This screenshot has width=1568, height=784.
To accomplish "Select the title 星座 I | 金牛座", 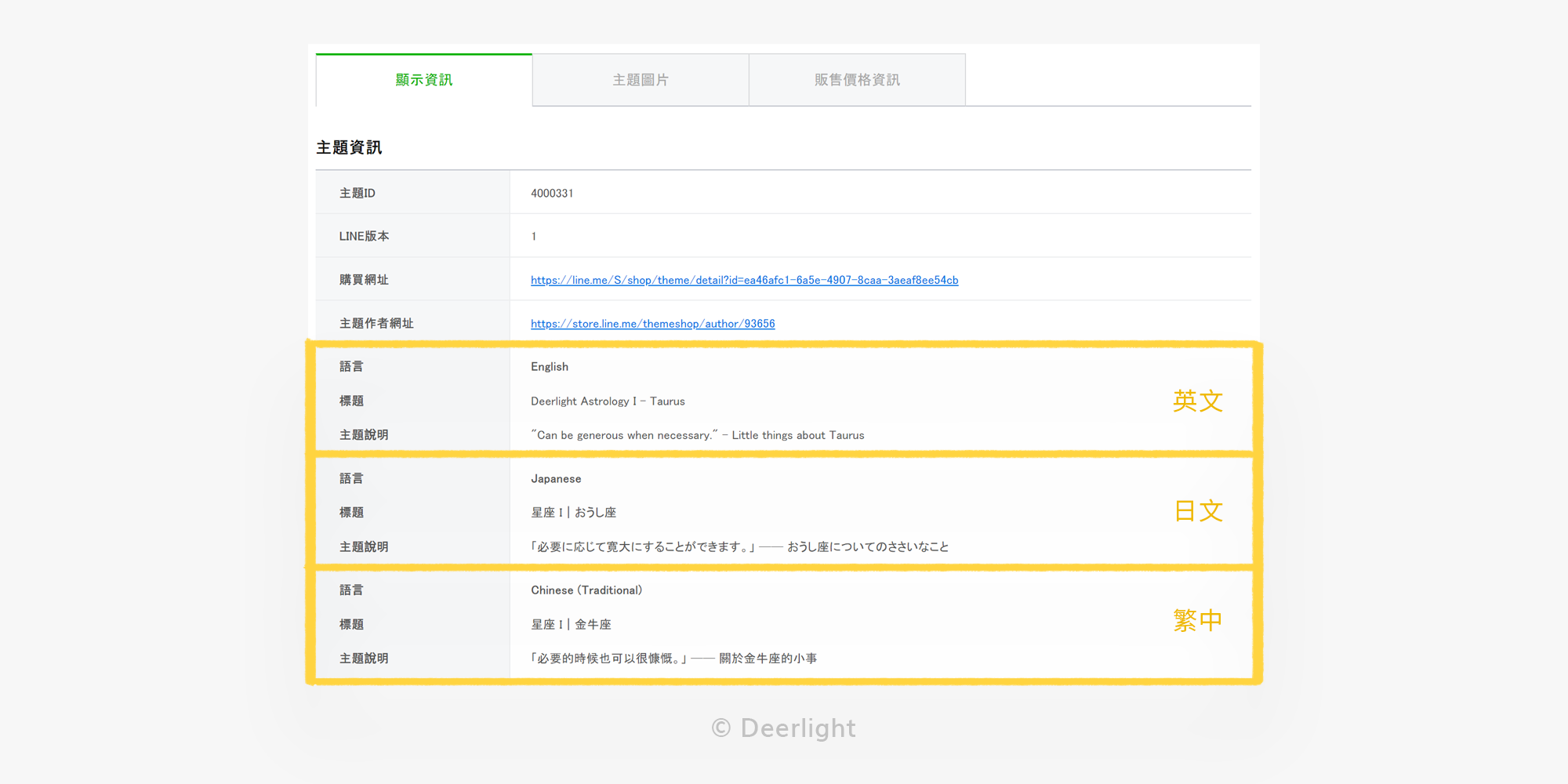I will pos(571,625).
